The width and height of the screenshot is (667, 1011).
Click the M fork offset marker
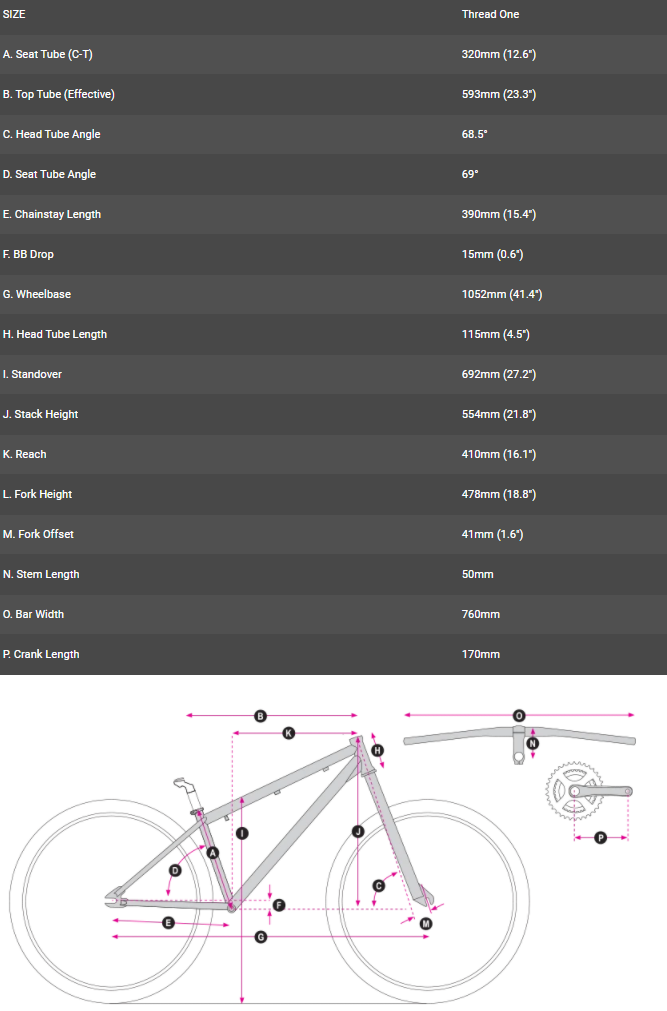(x=425, y=923)
